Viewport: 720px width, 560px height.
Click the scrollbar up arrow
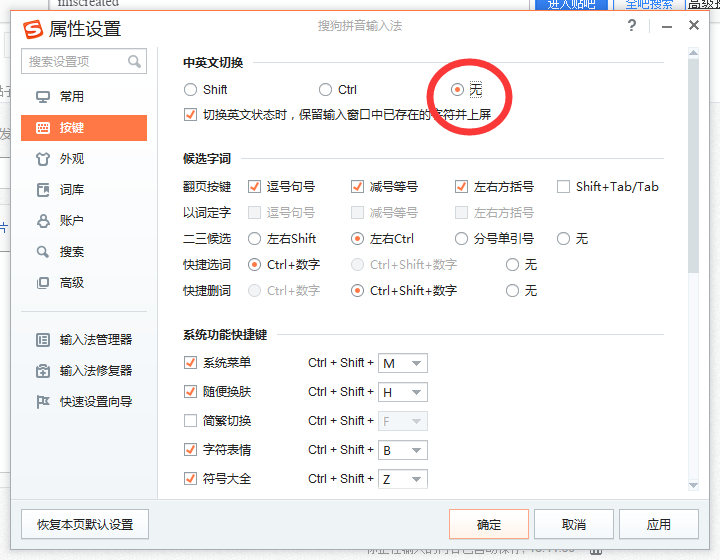(693, 52)
